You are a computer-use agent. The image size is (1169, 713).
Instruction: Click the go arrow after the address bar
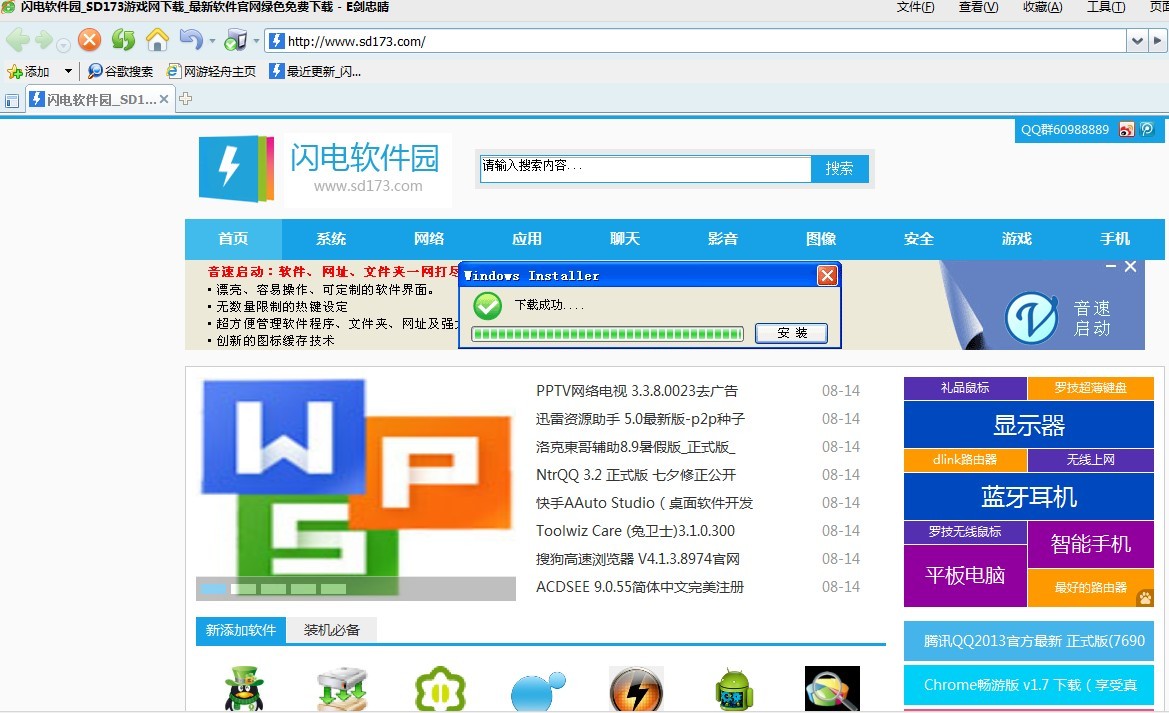click(x=1157, y=41)
